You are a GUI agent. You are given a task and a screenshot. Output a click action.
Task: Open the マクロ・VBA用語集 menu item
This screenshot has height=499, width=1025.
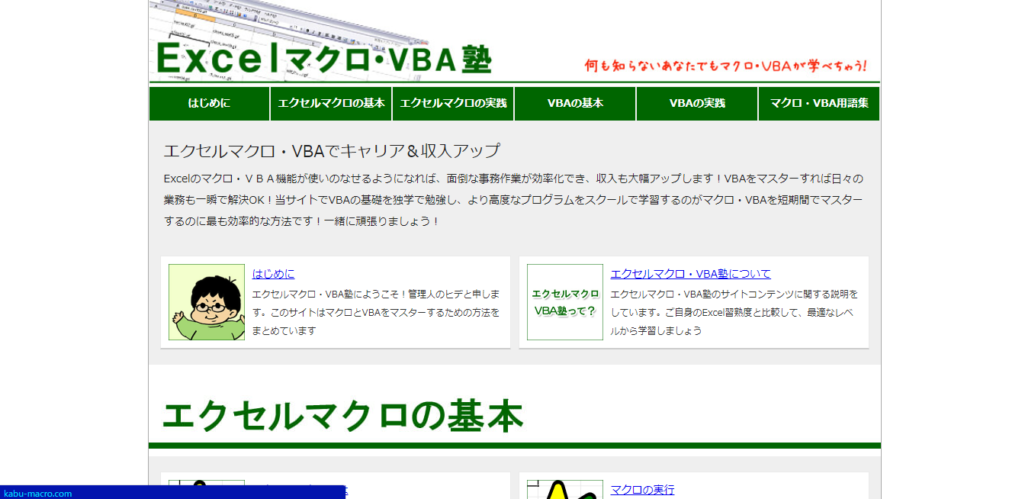tap(819, 103)
